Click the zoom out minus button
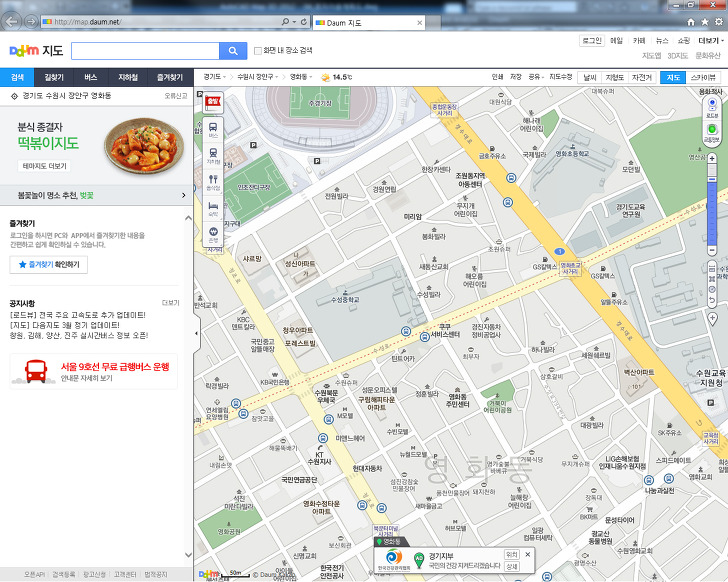728x582 pixels. [712, 251]
